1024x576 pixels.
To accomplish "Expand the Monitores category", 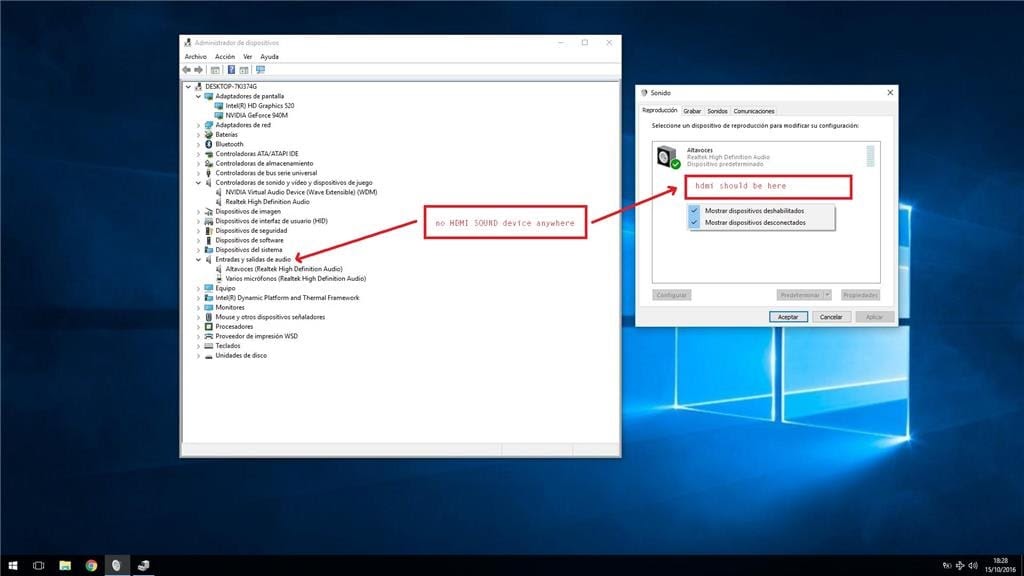I will 199,308.
